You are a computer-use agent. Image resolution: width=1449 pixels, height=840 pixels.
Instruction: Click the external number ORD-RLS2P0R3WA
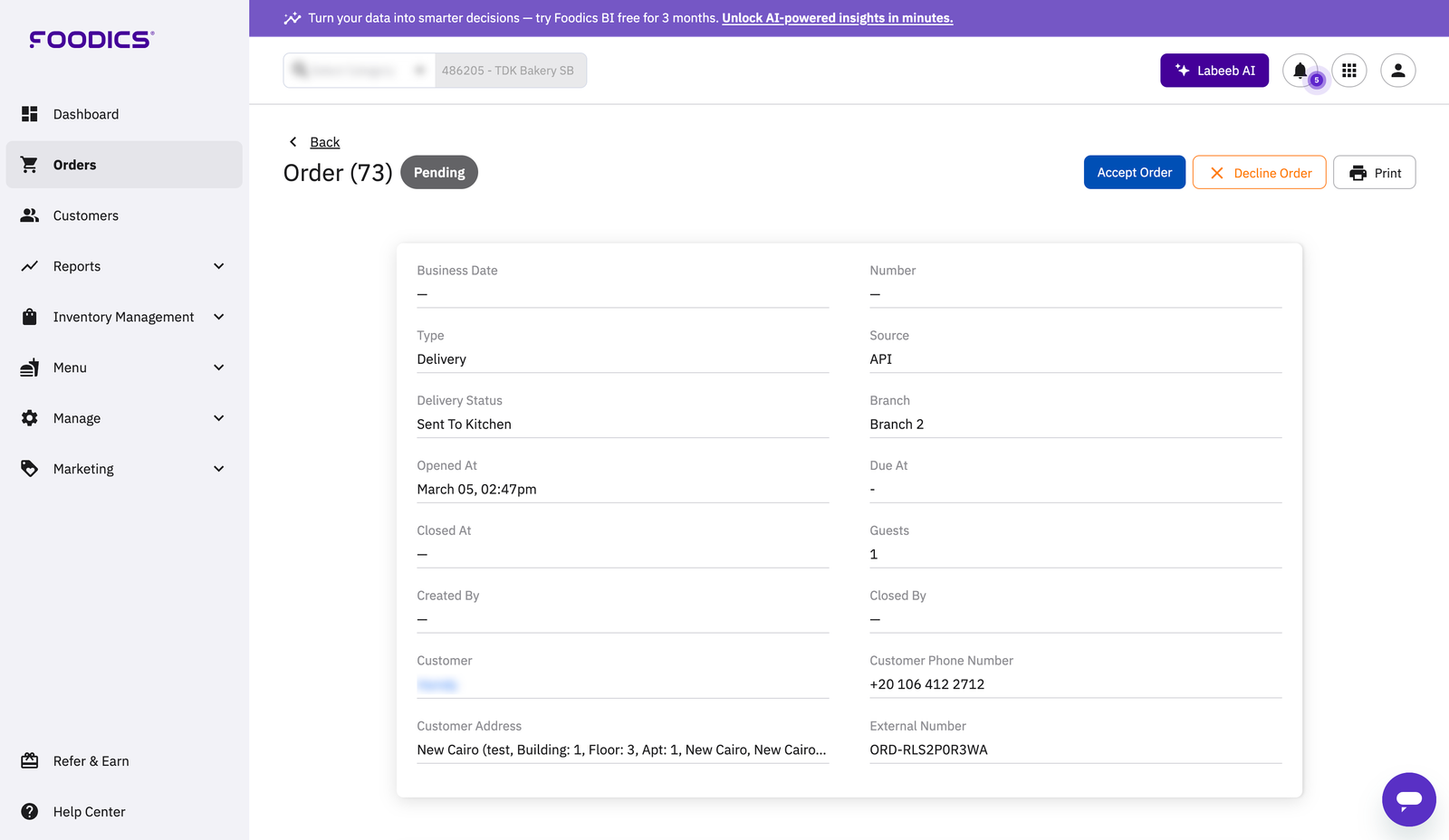[929, 749]
